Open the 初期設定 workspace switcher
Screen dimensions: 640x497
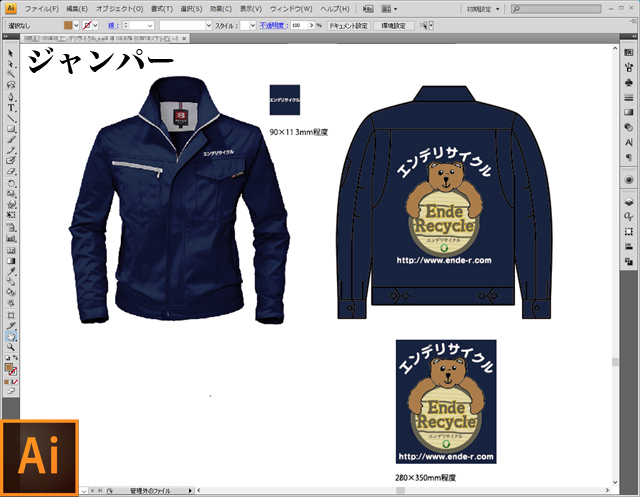pos(483,9)
